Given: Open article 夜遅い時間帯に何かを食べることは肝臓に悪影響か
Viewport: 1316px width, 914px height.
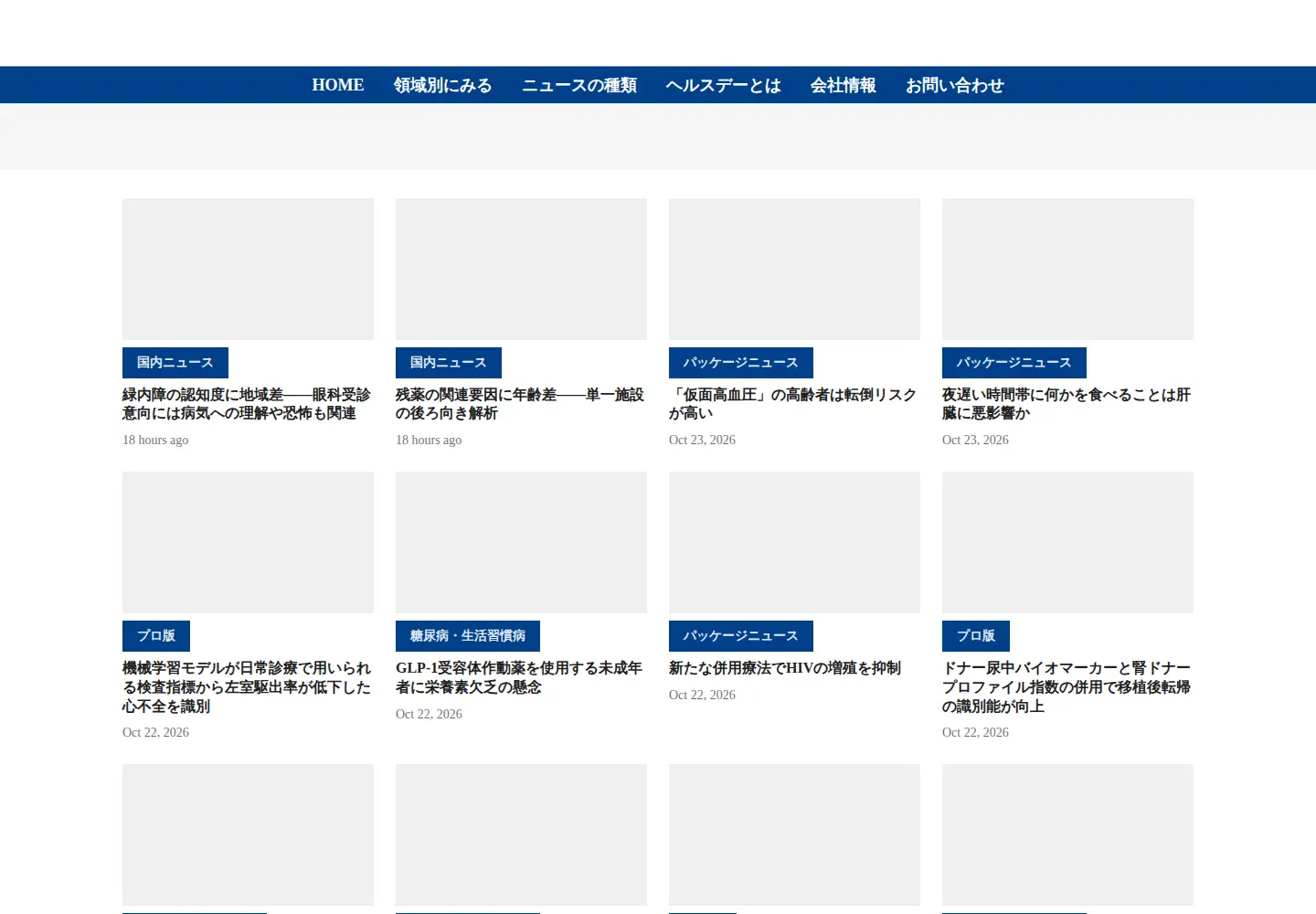Looking at the screenshot, I should 1067,404.
